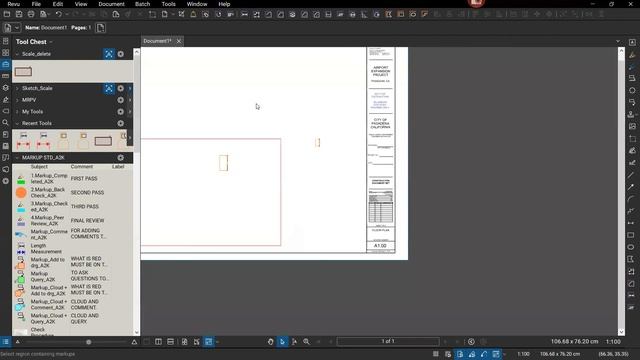This screenshot has width=640, height=360.
Task: Collapse the MARKUP STD_A2K tool set
Action: [17, 158]
